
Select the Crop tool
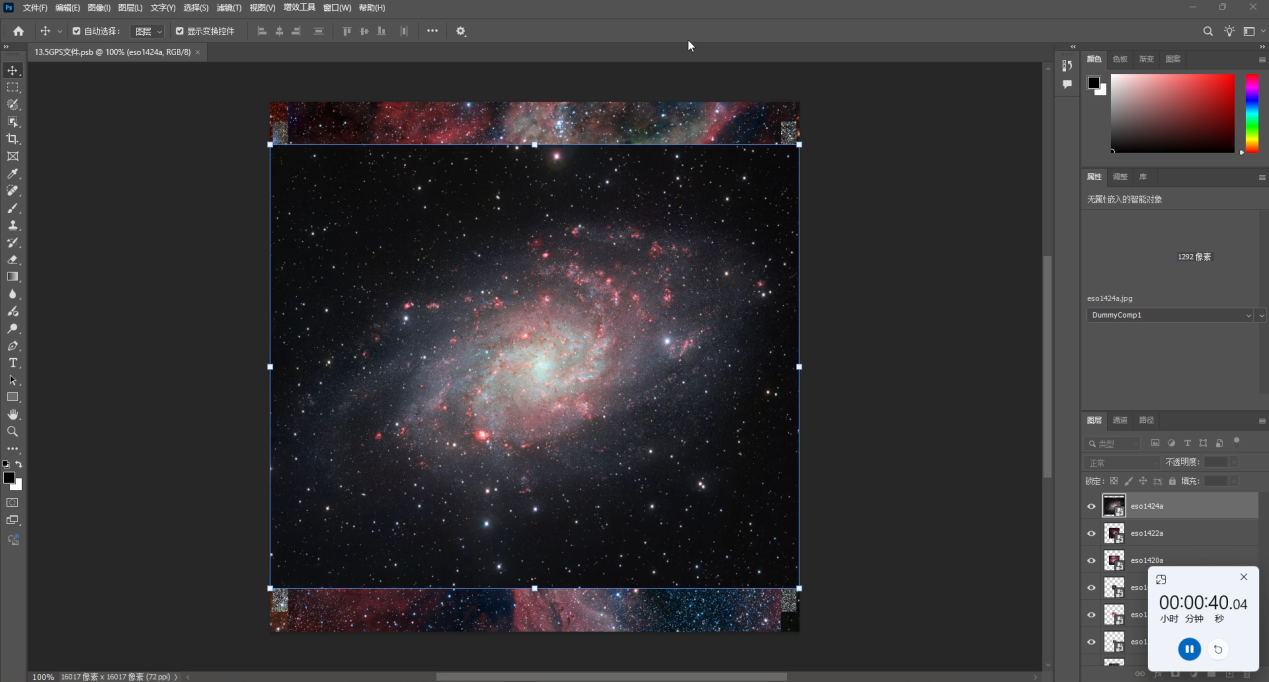(x=13, y=139)
